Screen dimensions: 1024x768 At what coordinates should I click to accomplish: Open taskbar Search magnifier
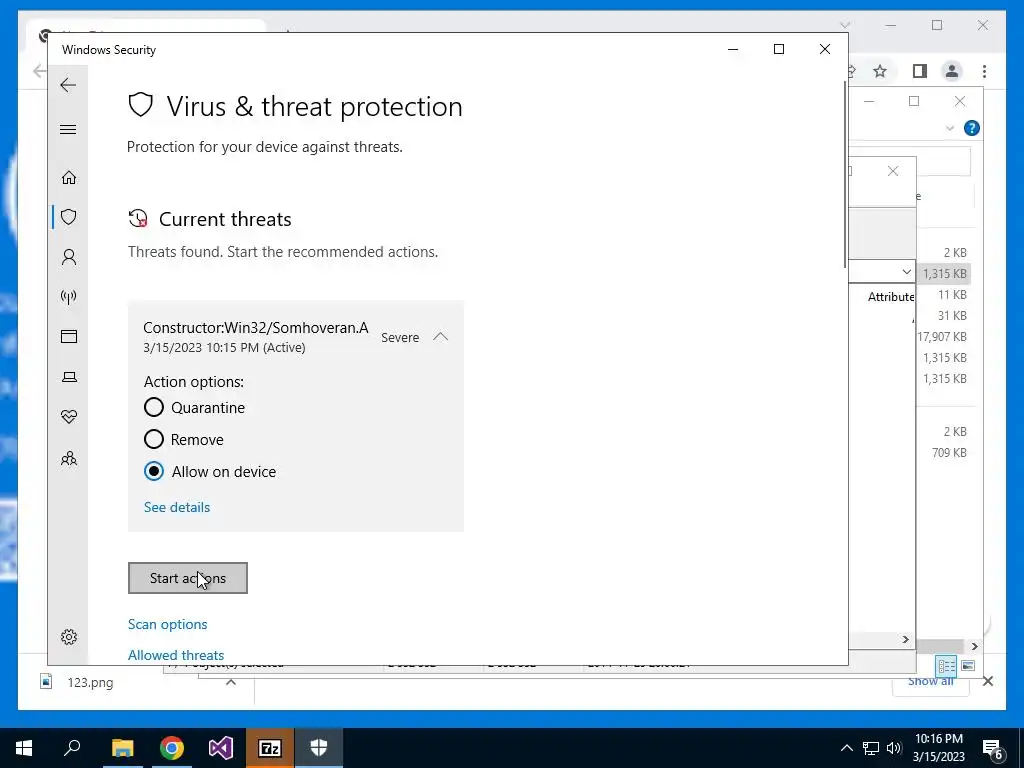(72, 748)
